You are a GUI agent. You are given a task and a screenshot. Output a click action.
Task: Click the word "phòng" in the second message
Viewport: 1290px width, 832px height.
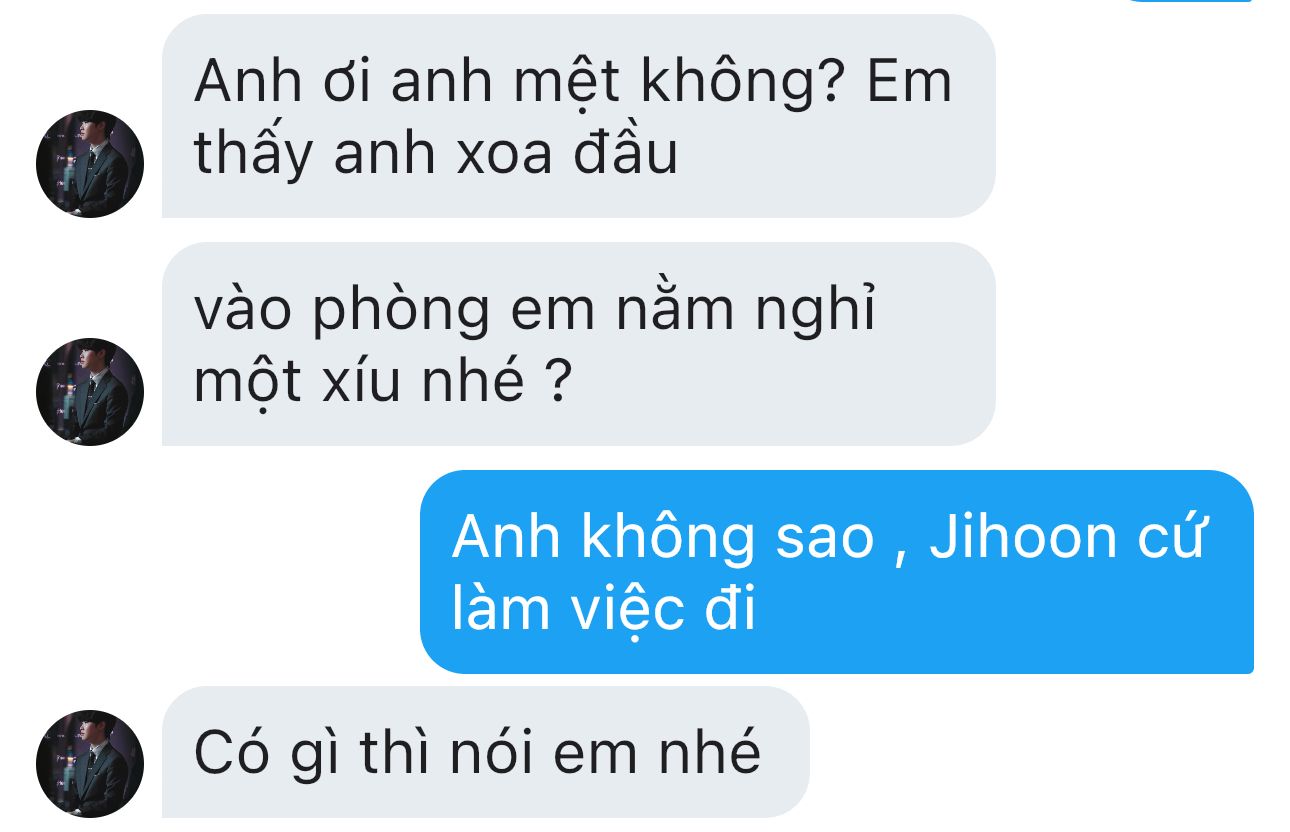pos(402,312)
